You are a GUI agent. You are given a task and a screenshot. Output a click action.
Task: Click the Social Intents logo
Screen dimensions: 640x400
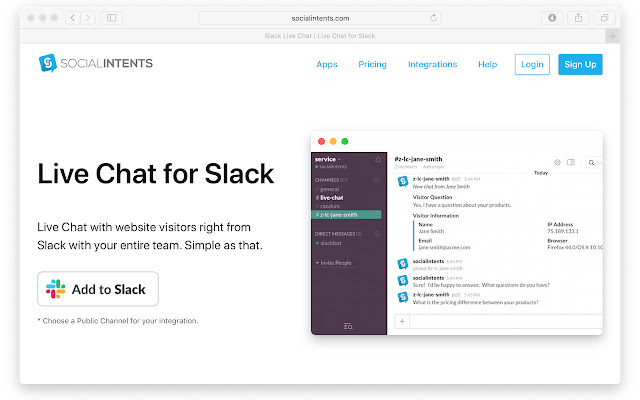coord(96,63)
